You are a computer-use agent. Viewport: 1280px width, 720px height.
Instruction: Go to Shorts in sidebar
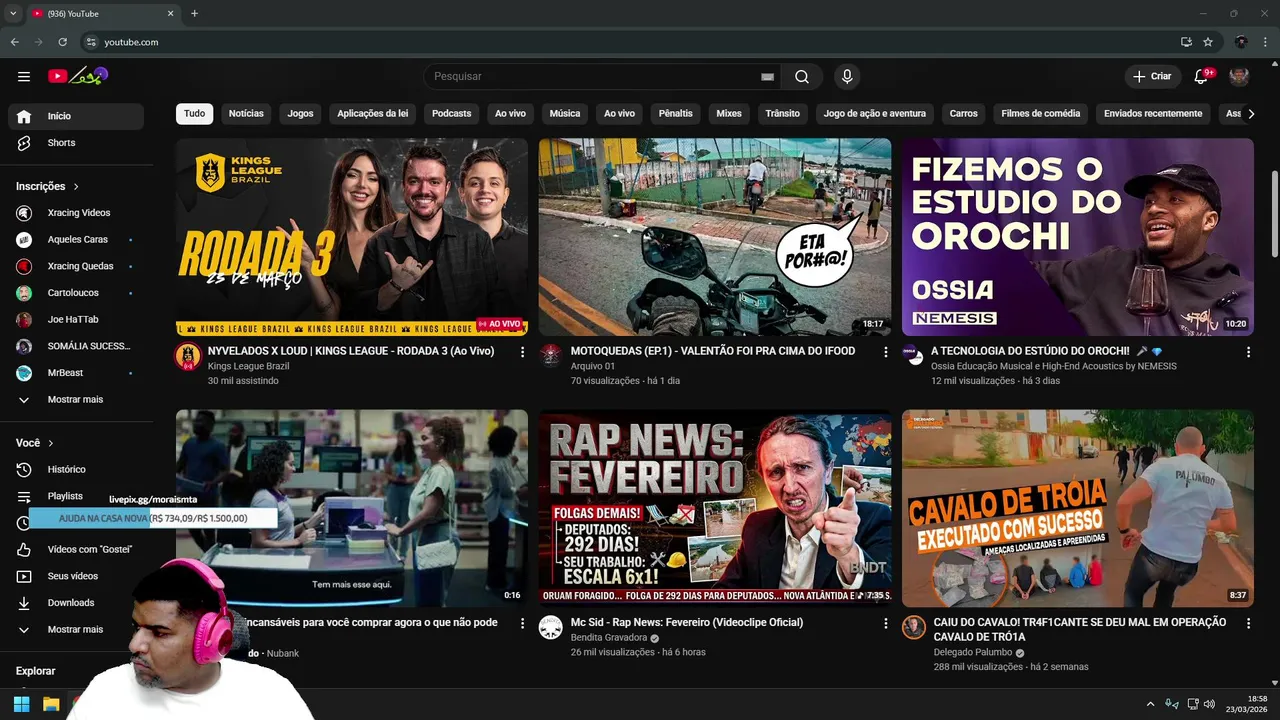click(76, 143)
